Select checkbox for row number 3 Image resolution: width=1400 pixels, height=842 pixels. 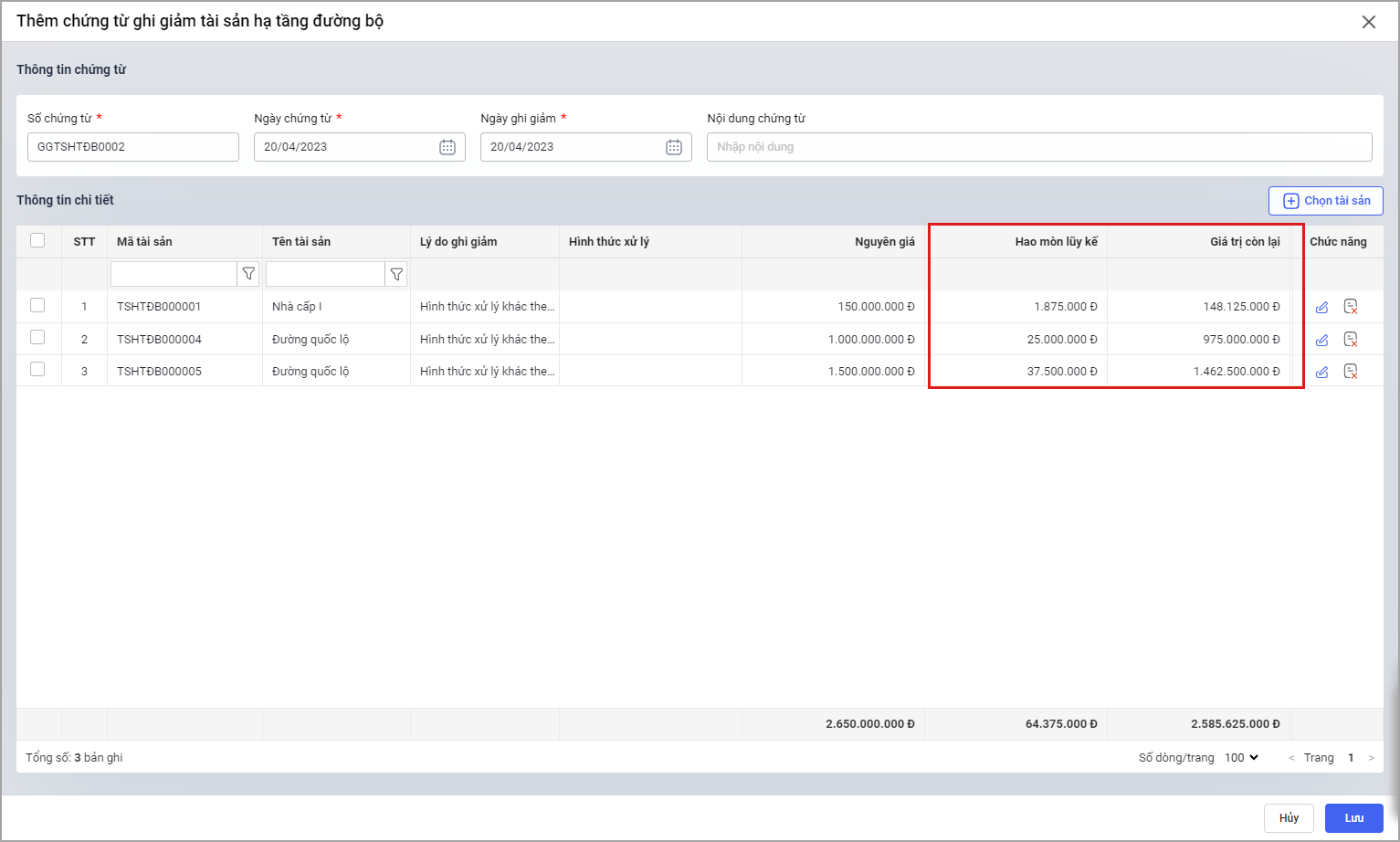(37, 369)
